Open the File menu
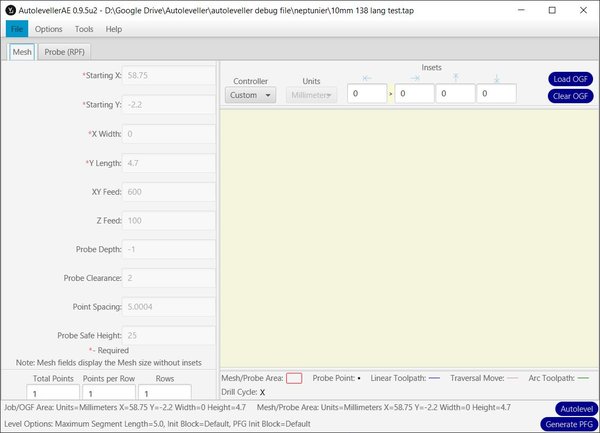Viewport: 600px width, 433px height. pos(18,29)
